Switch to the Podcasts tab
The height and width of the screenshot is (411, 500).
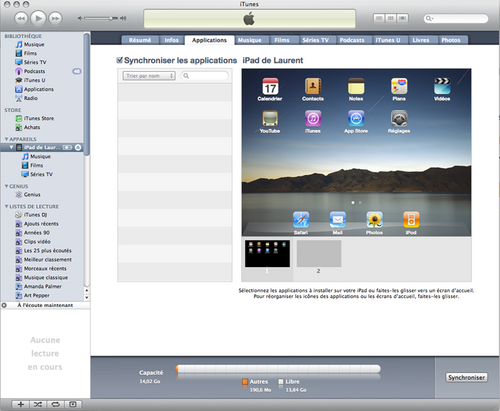pyautogui.click(x=352, y=40)
